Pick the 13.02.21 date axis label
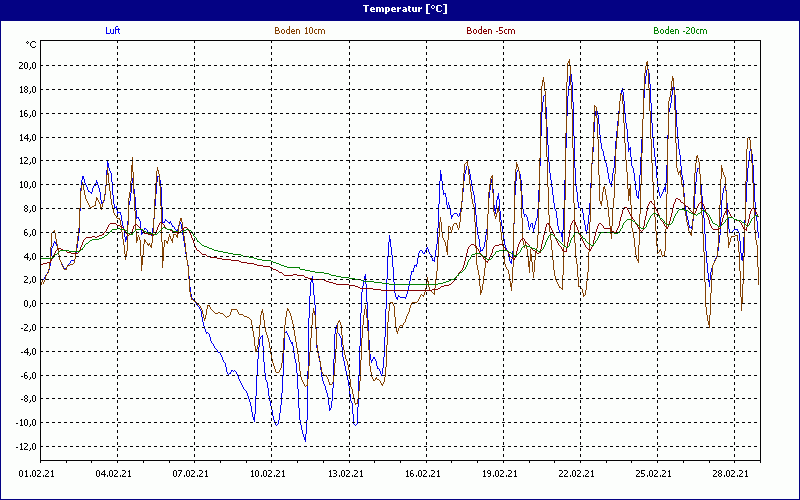This screenshot has height=500, width=800. (x=345, y=475)
